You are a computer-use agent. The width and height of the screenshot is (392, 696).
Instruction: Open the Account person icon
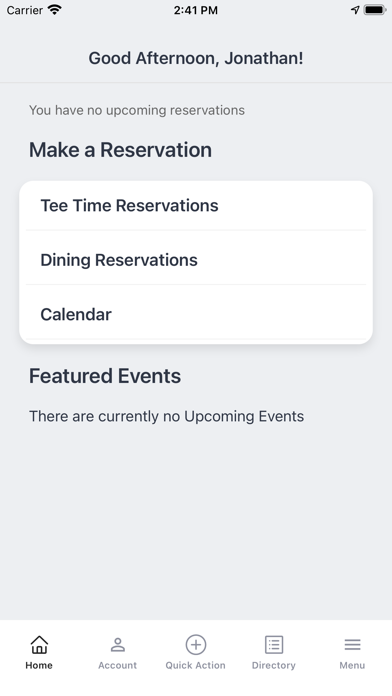[118, 645]
